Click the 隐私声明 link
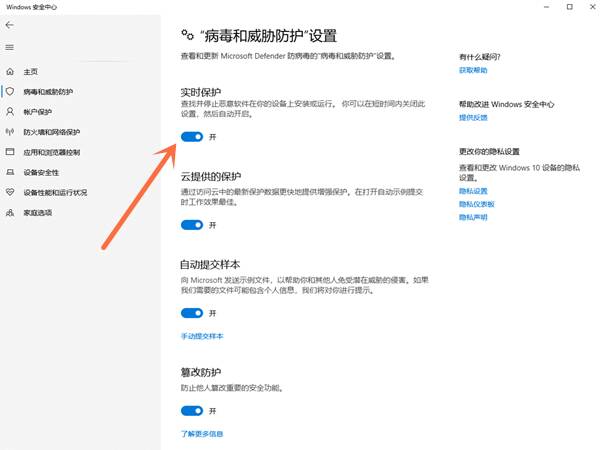The height and width of the screenshot is (450, 600). pos(473,217)
